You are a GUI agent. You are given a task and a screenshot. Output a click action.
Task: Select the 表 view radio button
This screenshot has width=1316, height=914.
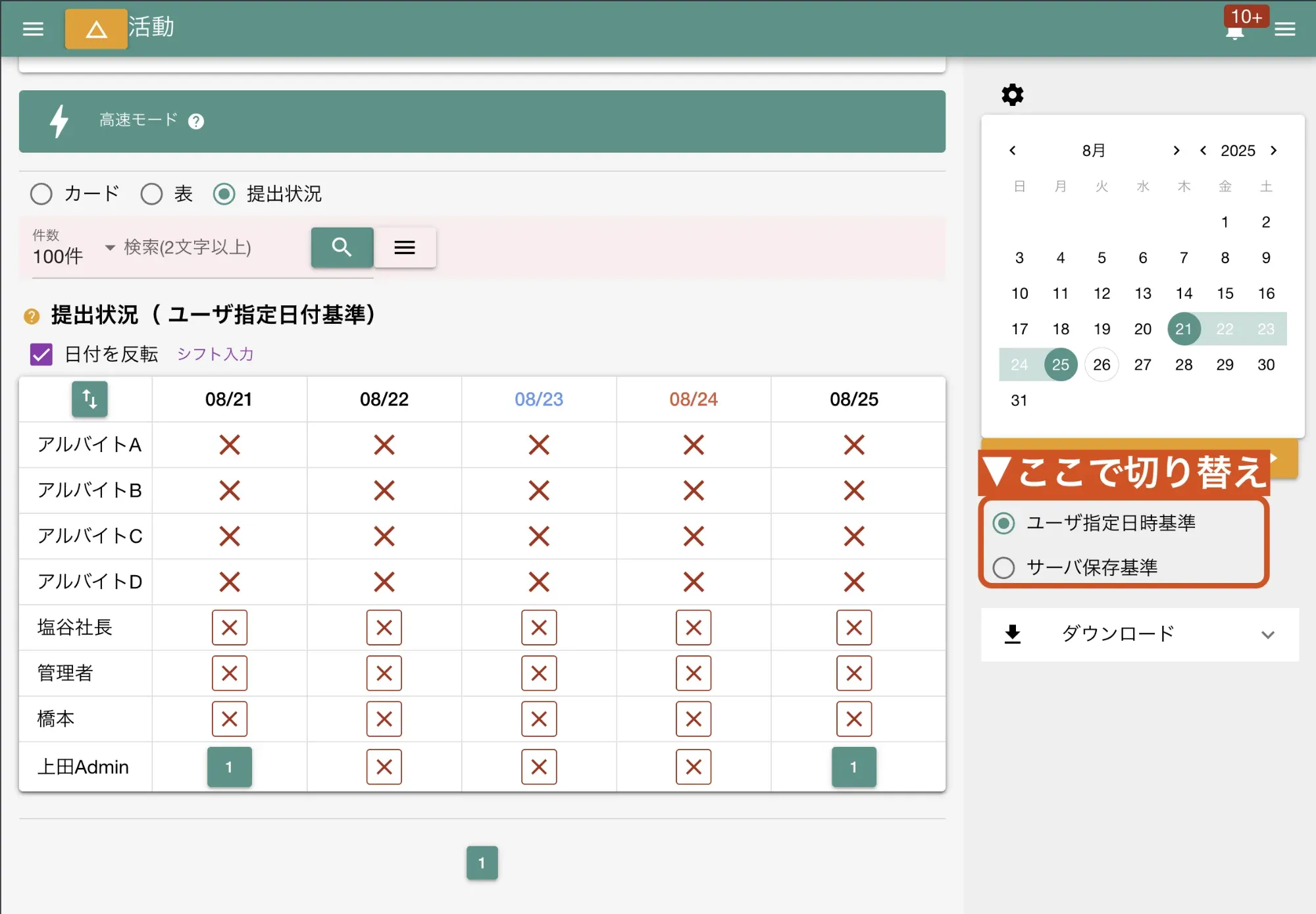click(151, 194)
